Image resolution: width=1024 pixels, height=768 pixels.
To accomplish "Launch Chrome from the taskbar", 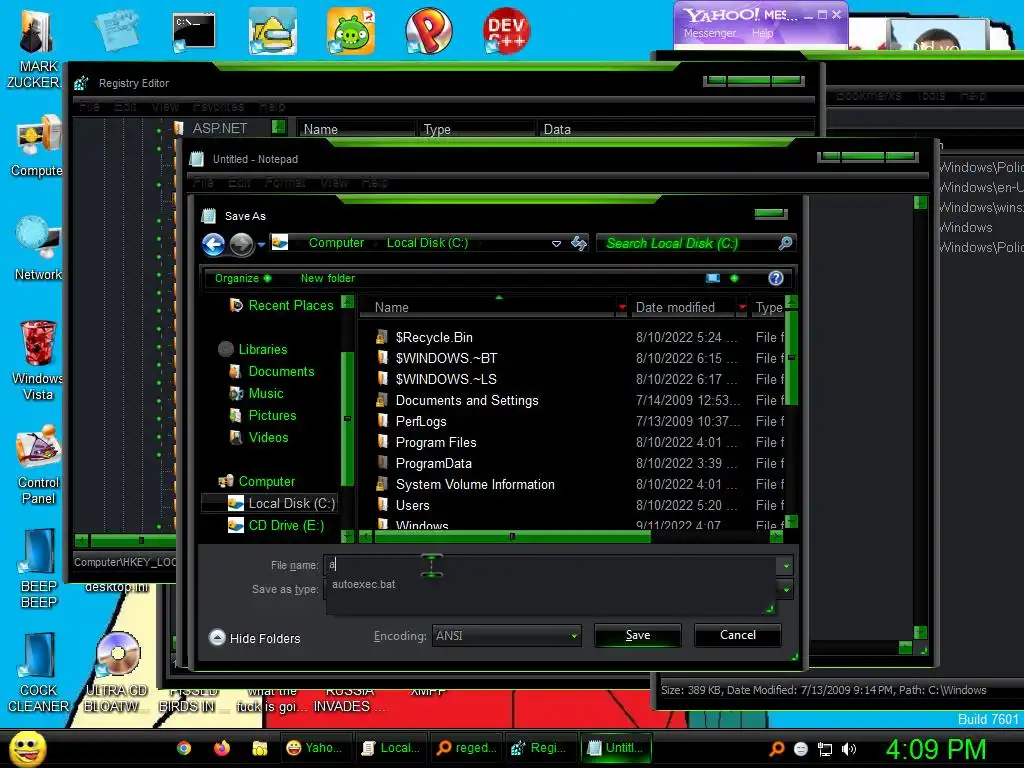I will [x=184, y=748].
